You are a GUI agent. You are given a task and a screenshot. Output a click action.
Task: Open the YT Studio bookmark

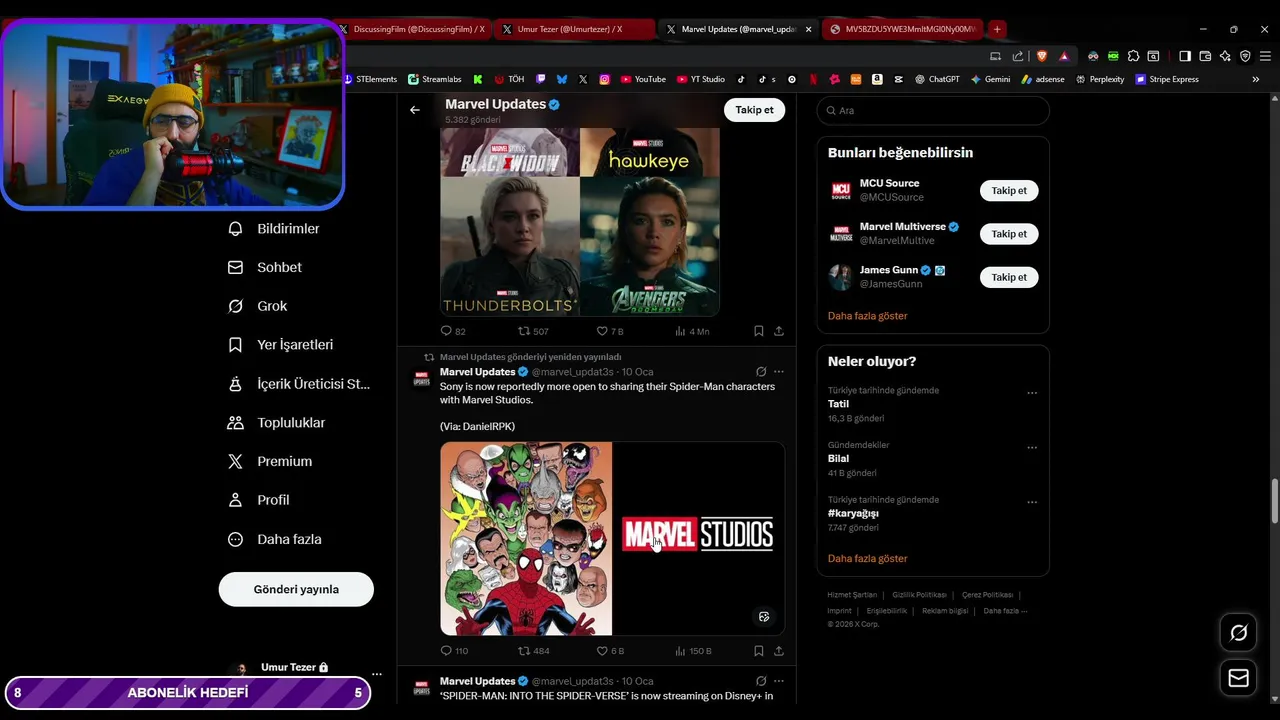(701, 79)
